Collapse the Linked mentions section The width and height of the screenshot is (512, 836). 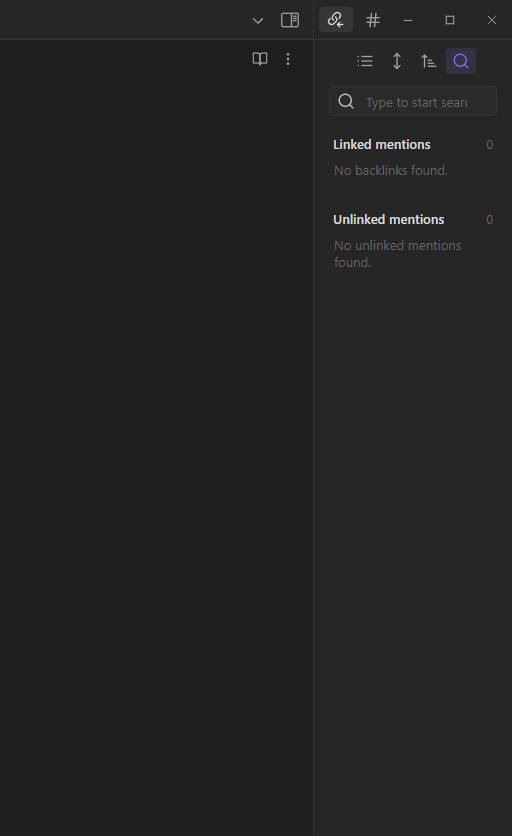pyautogui.click(x=382, y=144)
